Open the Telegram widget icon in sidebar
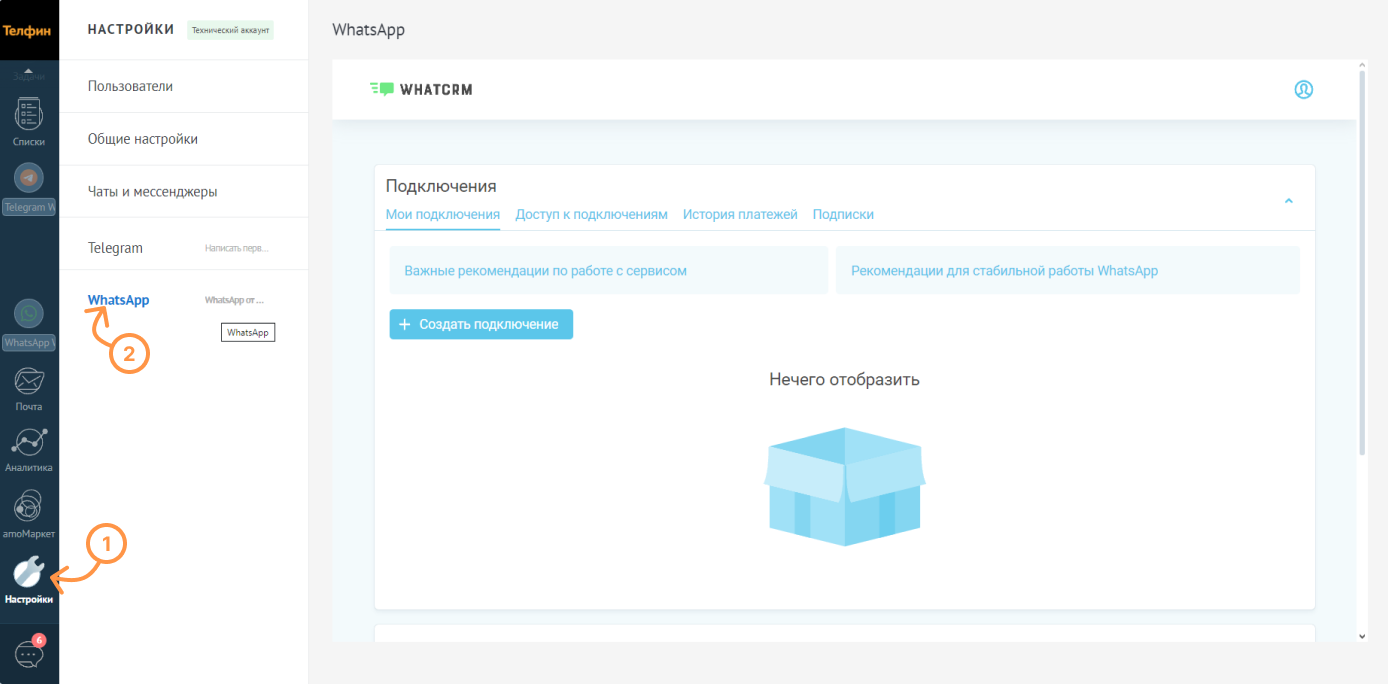The height and width of the screenshot is (684, 1388). click(29, 178)
